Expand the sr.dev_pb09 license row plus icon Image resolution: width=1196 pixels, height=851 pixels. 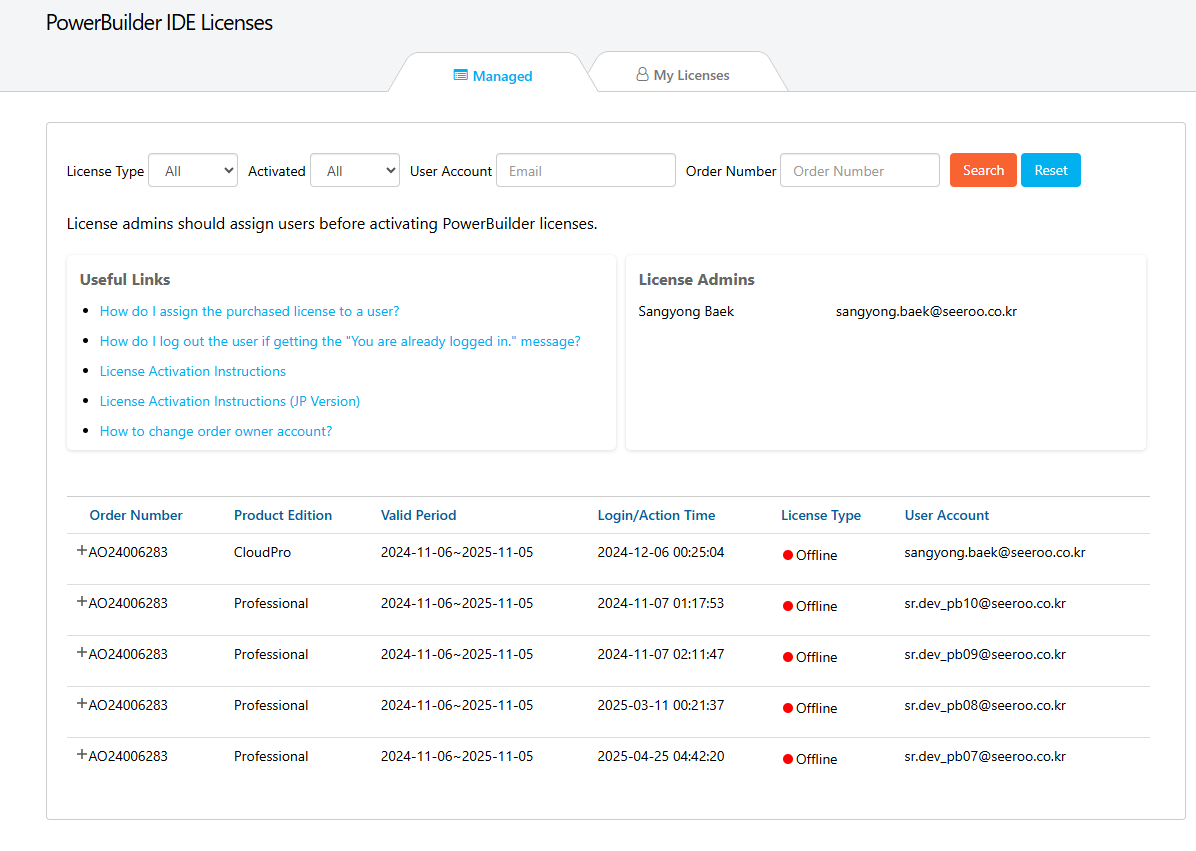pyautogui.click(x=82, y=652)
